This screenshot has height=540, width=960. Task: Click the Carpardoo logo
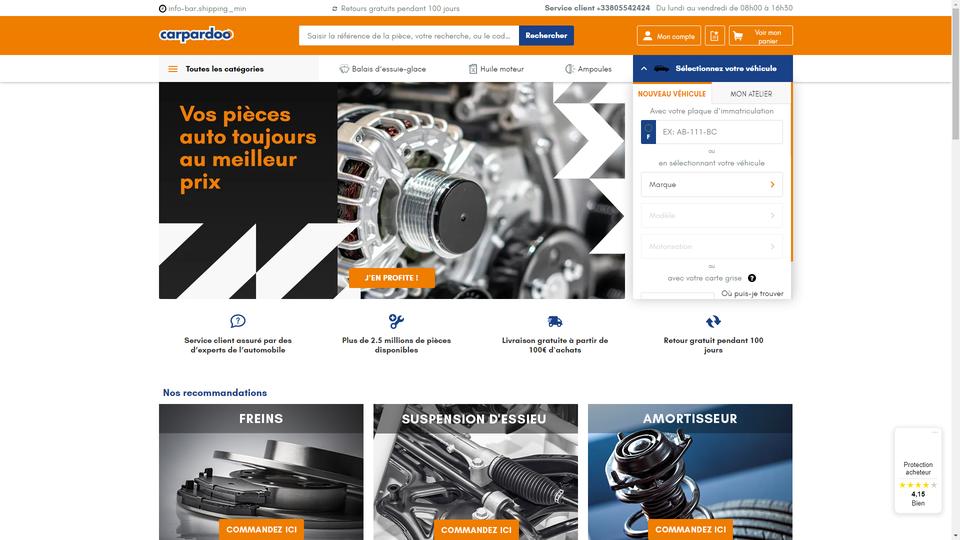click(x=196, y=35)
